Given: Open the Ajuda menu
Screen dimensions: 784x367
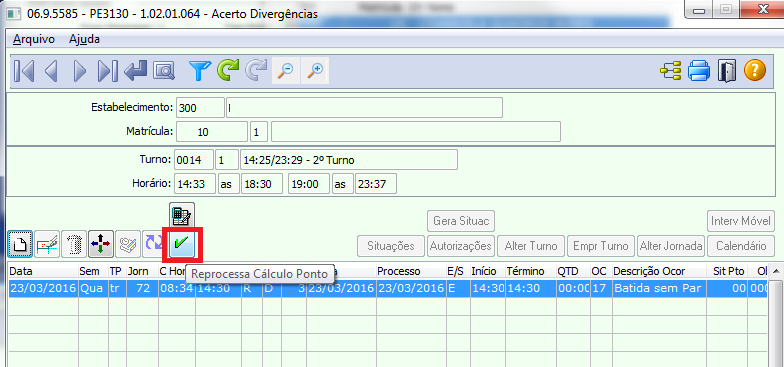Looking at the screenshot, I should (84, 40).
